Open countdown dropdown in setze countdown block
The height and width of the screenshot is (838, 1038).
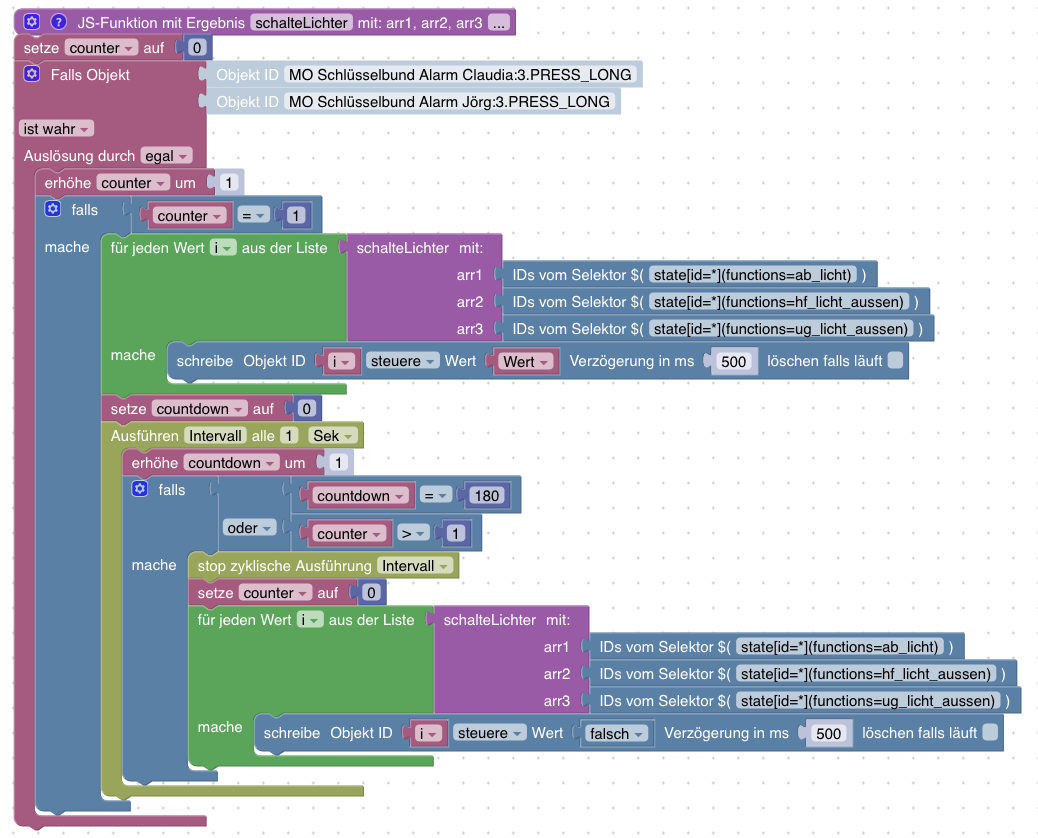199,408
